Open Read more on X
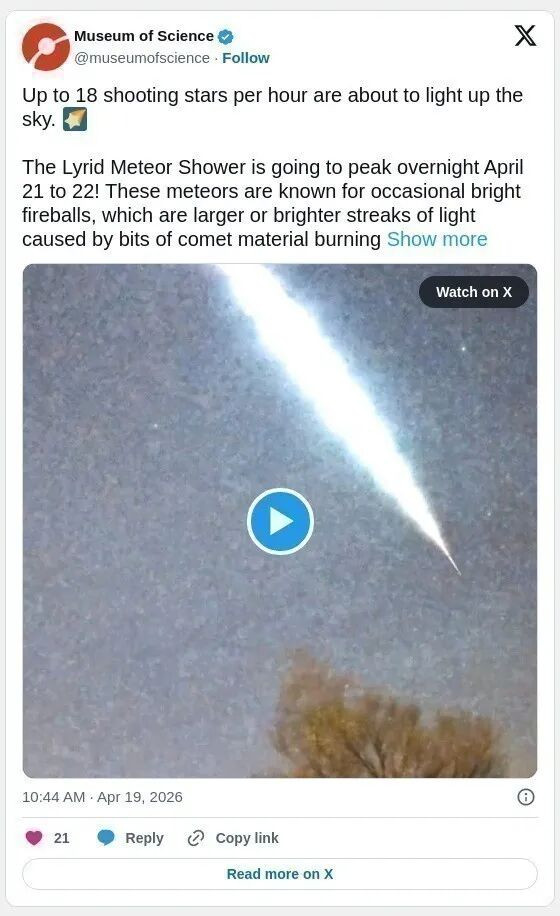 click(x=280, y=874)
